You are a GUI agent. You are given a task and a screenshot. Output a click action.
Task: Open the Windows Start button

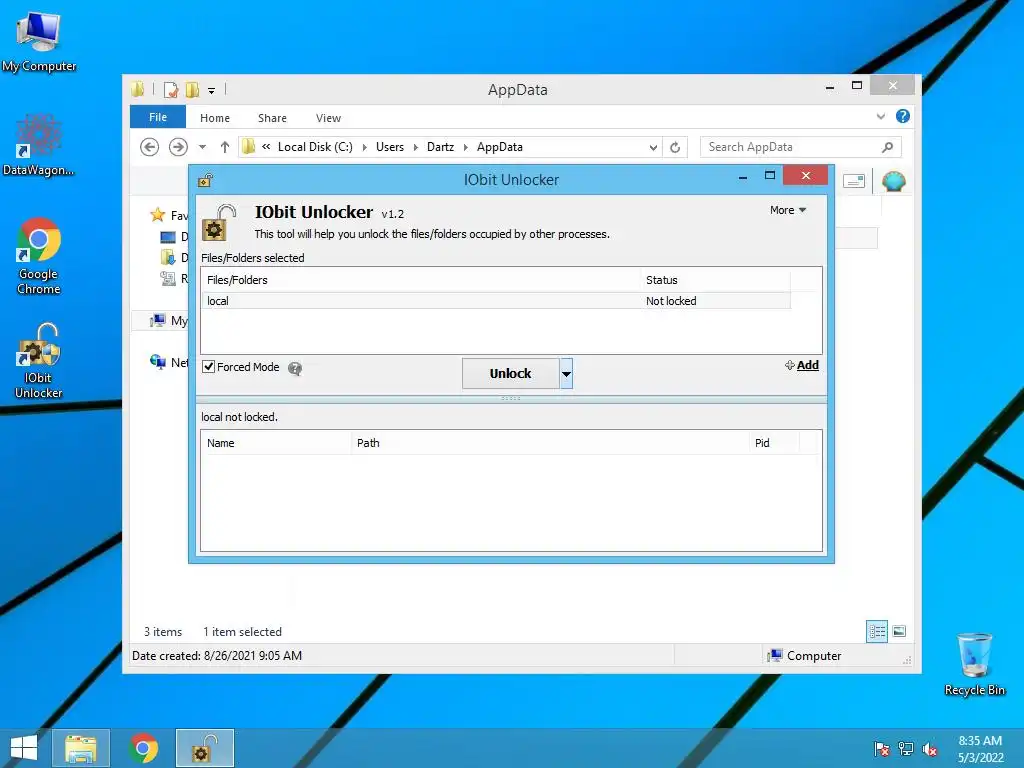24,748
